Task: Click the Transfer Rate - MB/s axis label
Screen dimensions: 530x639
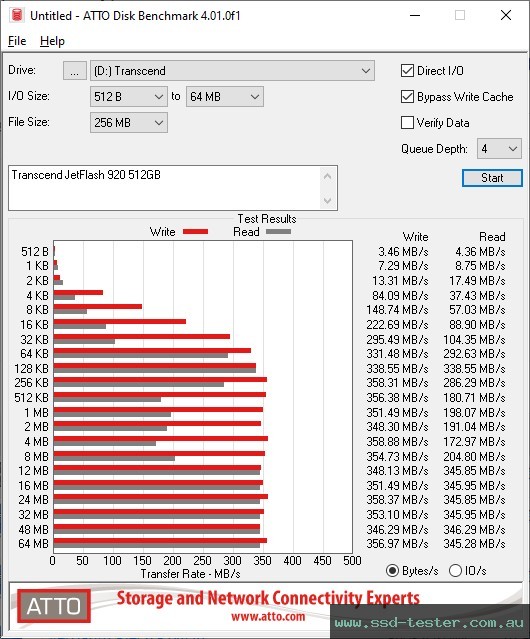Action: (191, 574)
